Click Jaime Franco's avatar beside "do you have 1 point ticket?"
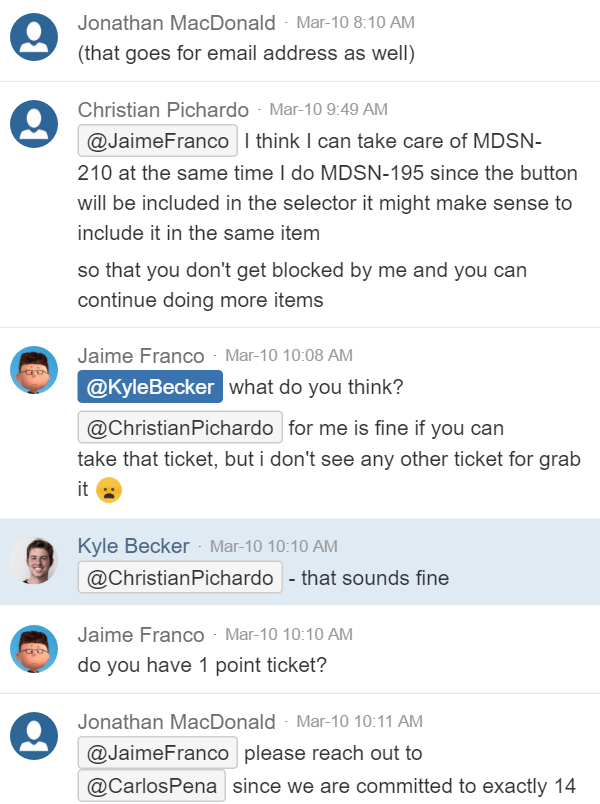The height and width of the screenshot is (804, 600). (34, 649)
